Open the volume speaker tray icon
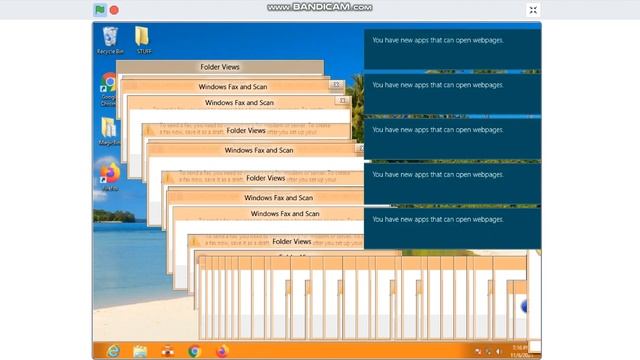 498,351
